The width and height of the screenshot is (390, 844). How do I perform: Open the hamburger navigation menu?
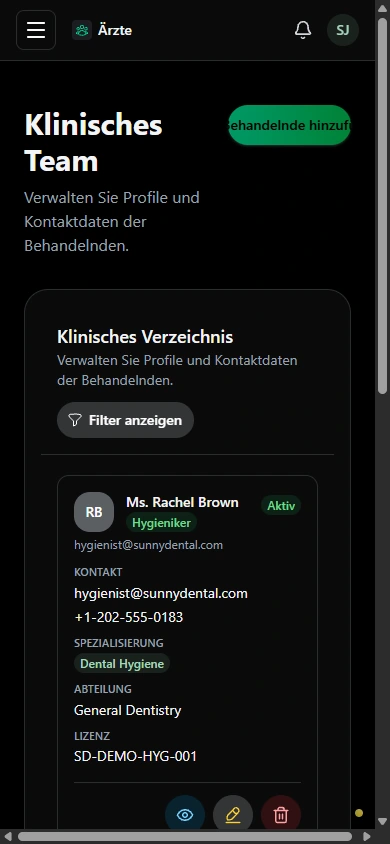point(36,30)
